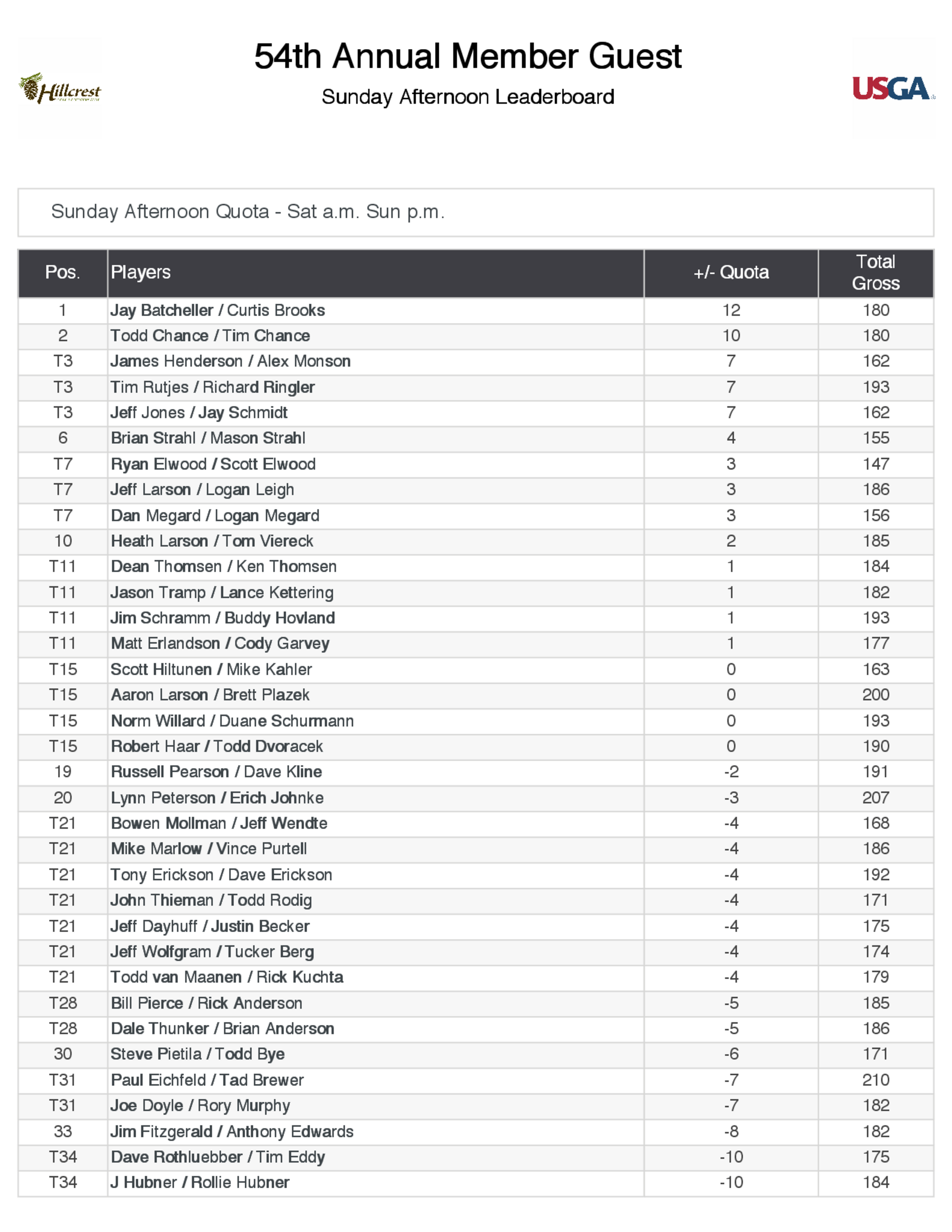Select the Jay Batcheller / Curtis Brooks row

point(218,310)
